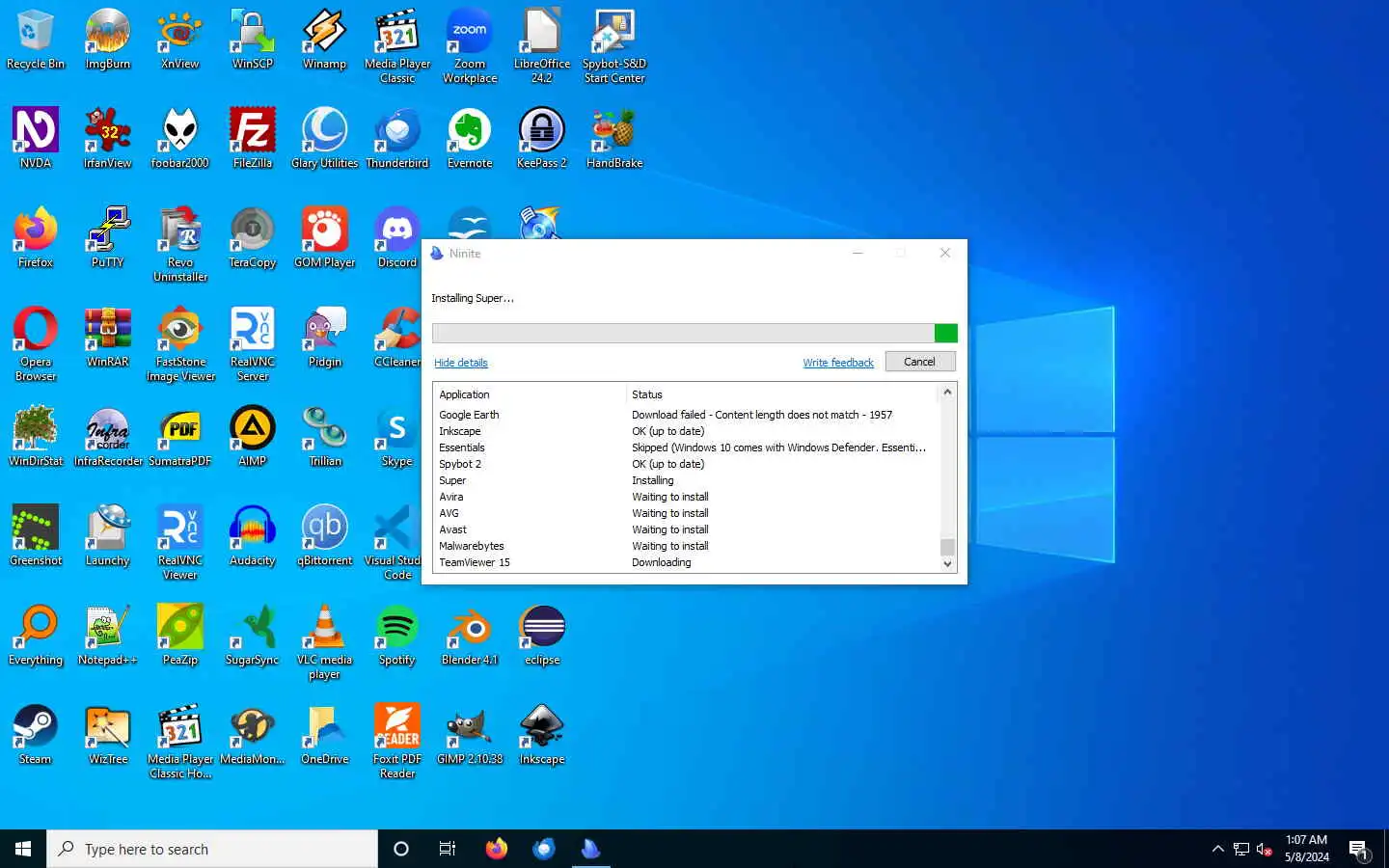Image resolution: width=1389 pixels, height=868 pixels.
Task: Select the Blender 4.1 desktop icon
Action: click(470, 636)
